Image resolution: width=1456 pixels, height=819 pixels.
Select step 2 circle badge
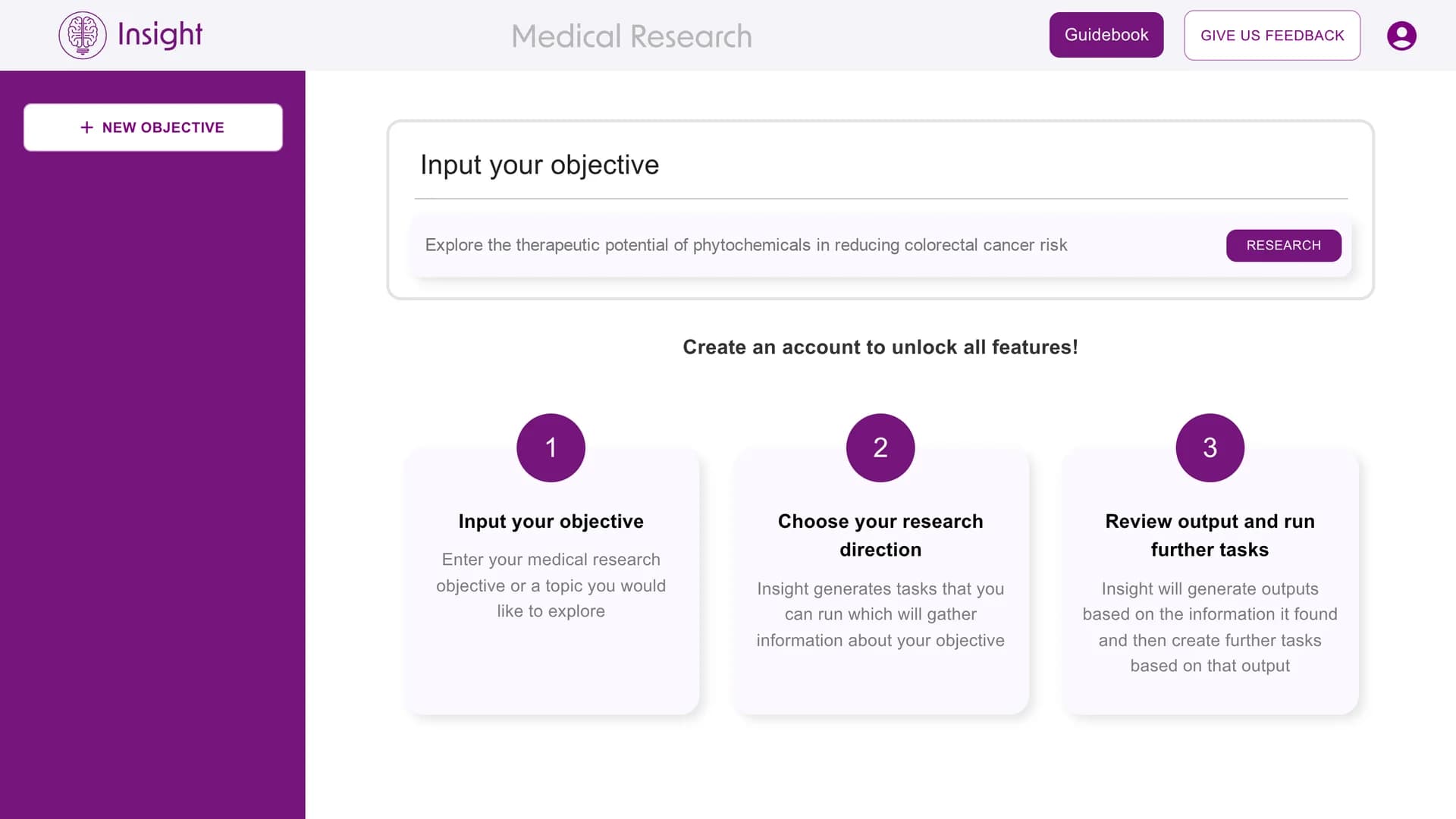[880, 447]
